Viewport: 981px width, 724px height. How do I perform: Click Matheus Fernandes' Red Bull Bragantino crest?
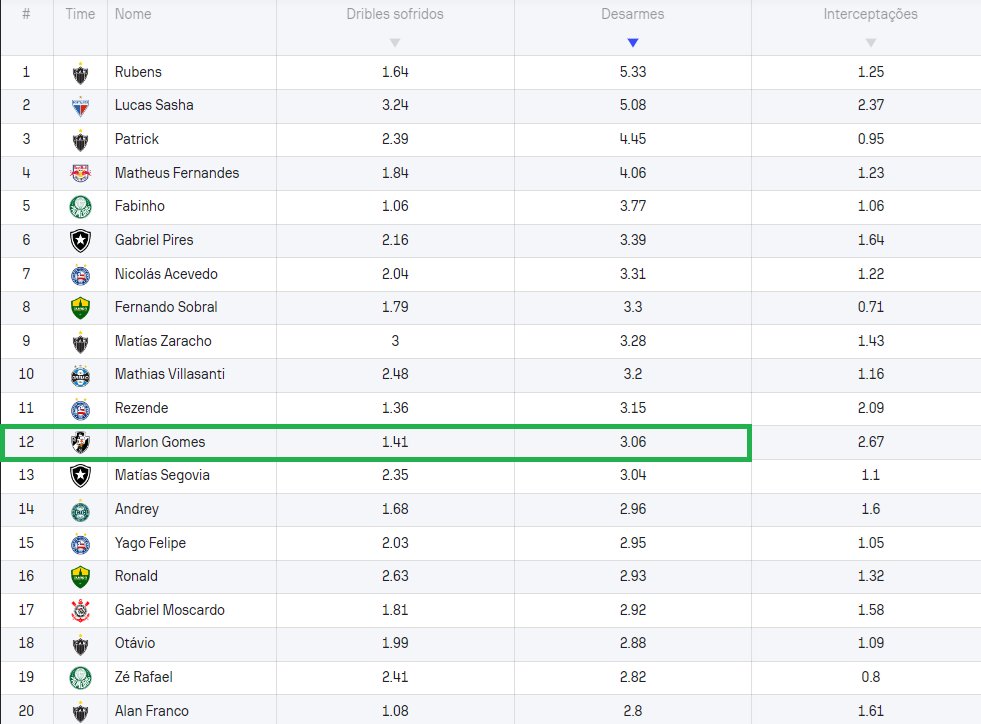pos(80,173)
